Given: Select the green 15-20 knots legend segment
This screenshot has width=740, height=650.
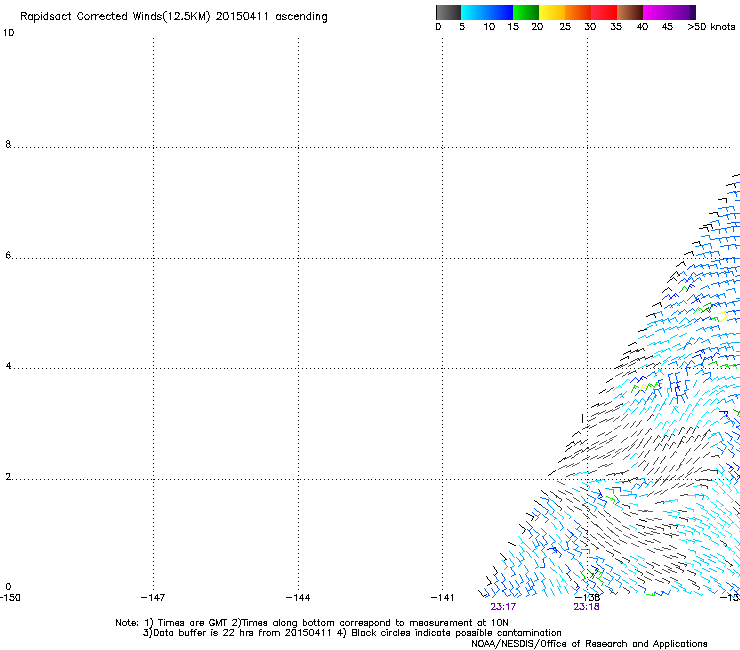Looking at the screenshot, I should click(526, 12).
